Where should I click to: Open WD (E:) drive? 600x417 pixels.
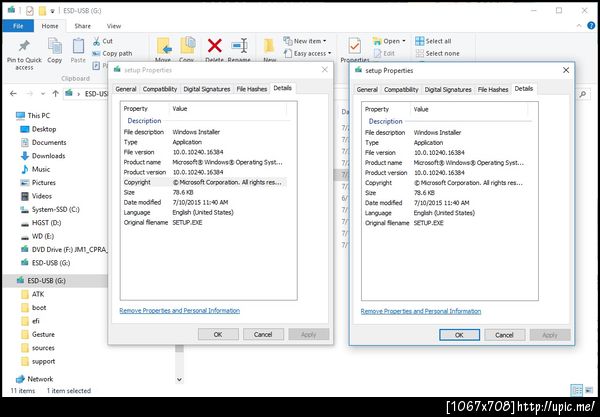(37, 236)
